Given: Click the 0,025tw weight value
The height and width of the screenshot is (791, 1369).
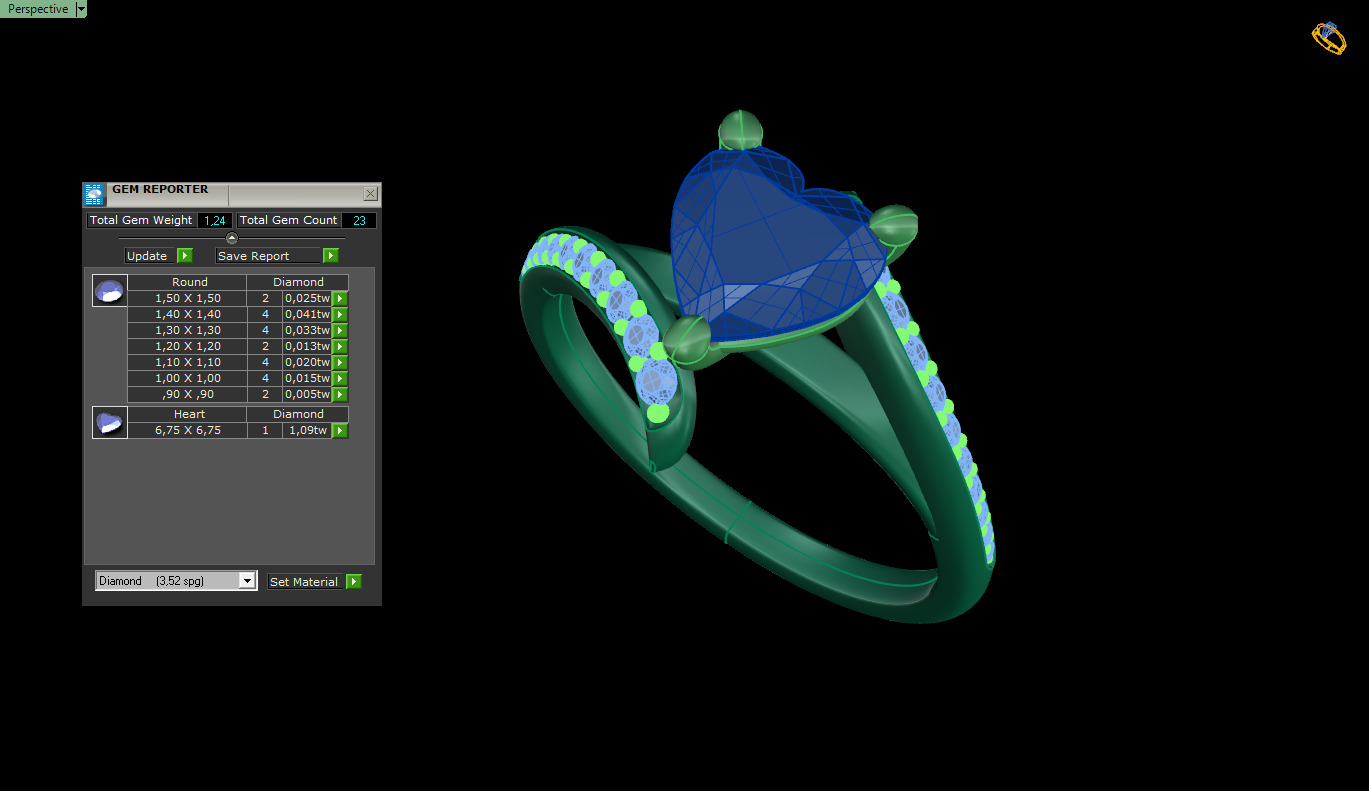Looking at the screenshot, I should point(307,298).
